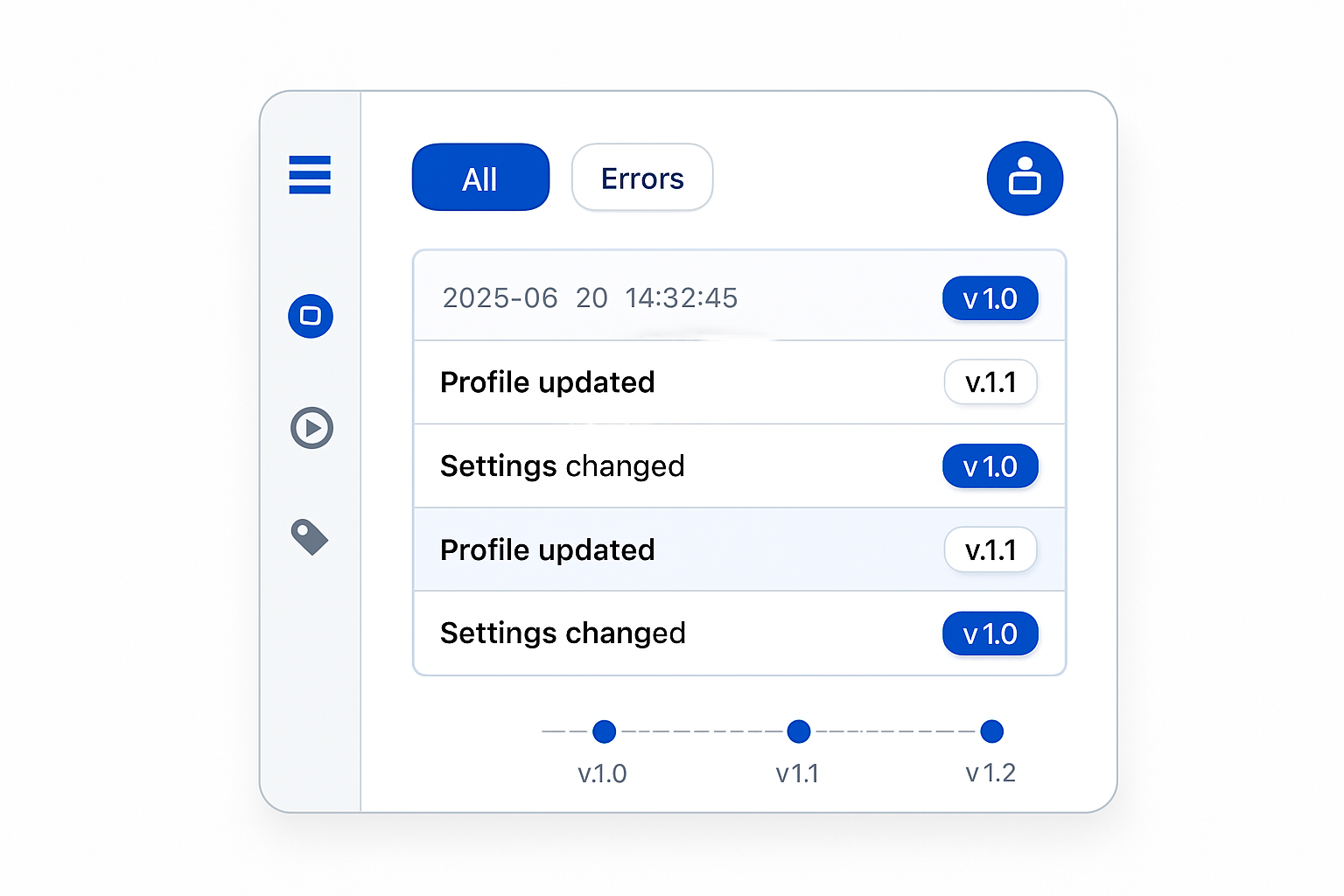Image resolution: width=1344 pixels, height=896 pixels.
Task: Open the user profile avatar button
Action: click(1025, 178)
